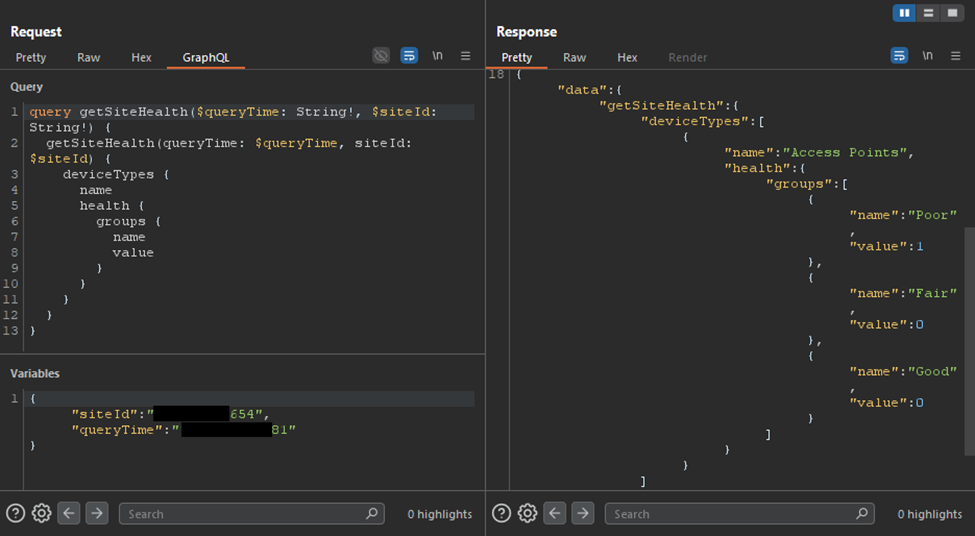Click Request search magnifier icon
Viewport: 975px width, 536px height.
tap(372, 514)
